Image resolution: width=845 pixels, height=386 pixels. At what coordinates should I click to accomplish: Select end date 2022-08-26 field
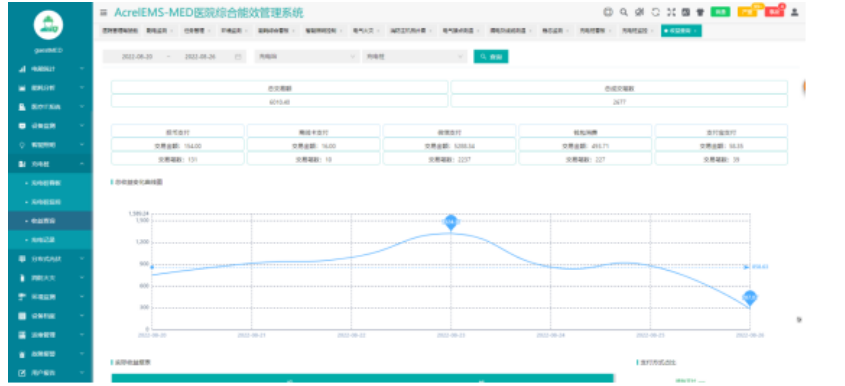[x=200, y=57]
